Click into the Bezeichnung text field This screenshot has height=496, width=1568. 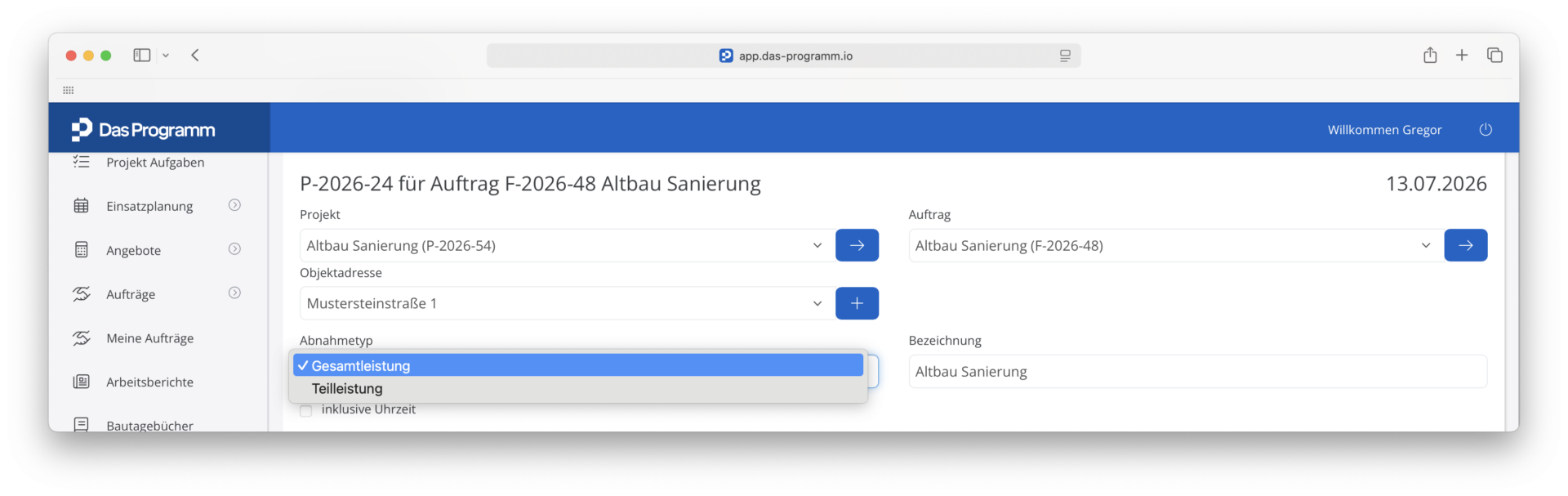1198,371
